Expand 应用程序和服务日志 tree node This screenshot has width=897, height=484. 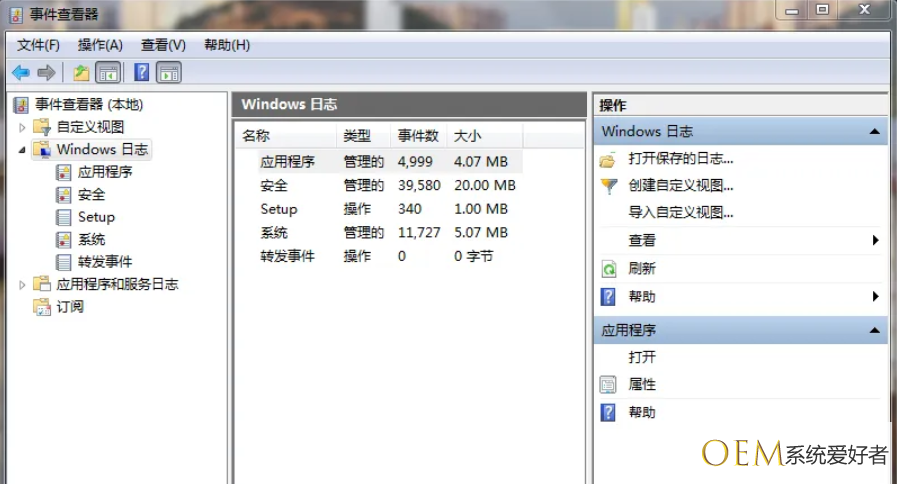pos(23,285)
